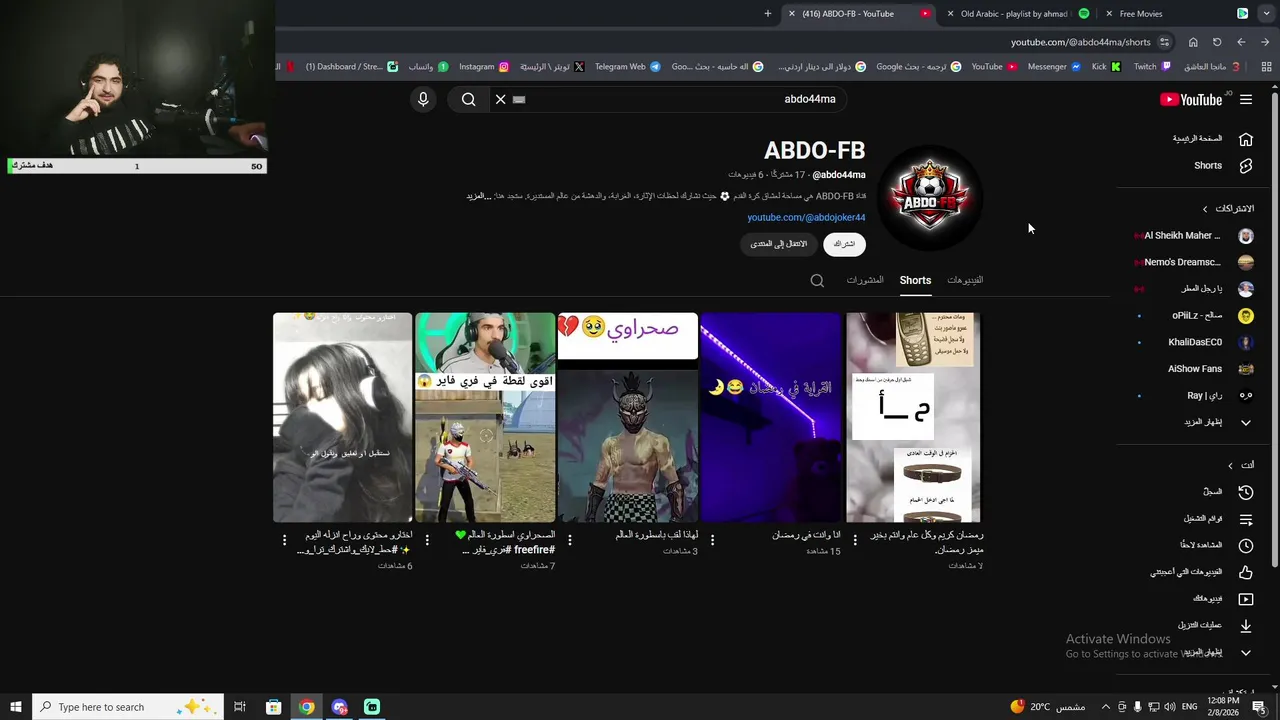Screen dimensions: 1280x720
Task: Open the oPiiLz subscription channel
Action: click(1197, 316)
